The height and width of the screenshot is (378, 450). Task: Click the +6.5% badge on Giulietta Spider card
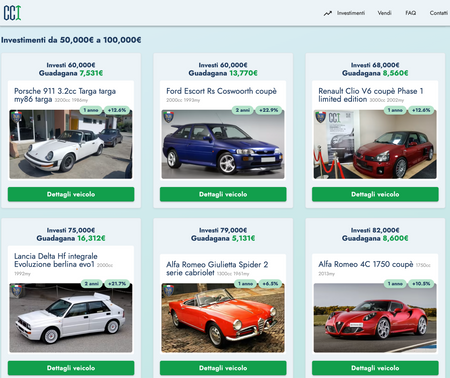click(270, 284)
